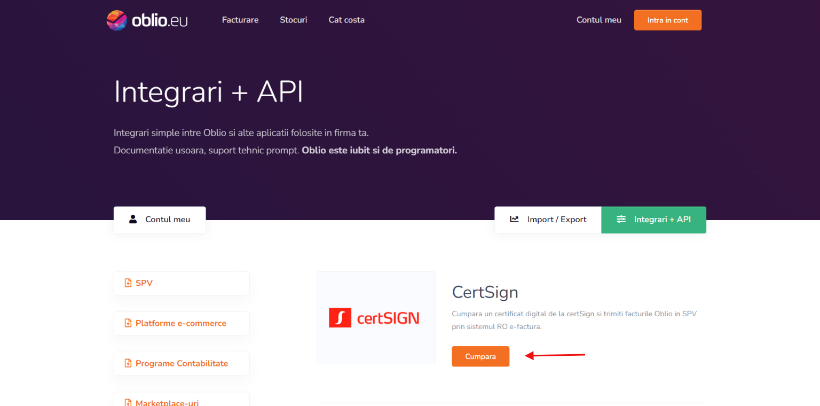
Task: Click the orange Cumpara button
Action: coord(480,356)
